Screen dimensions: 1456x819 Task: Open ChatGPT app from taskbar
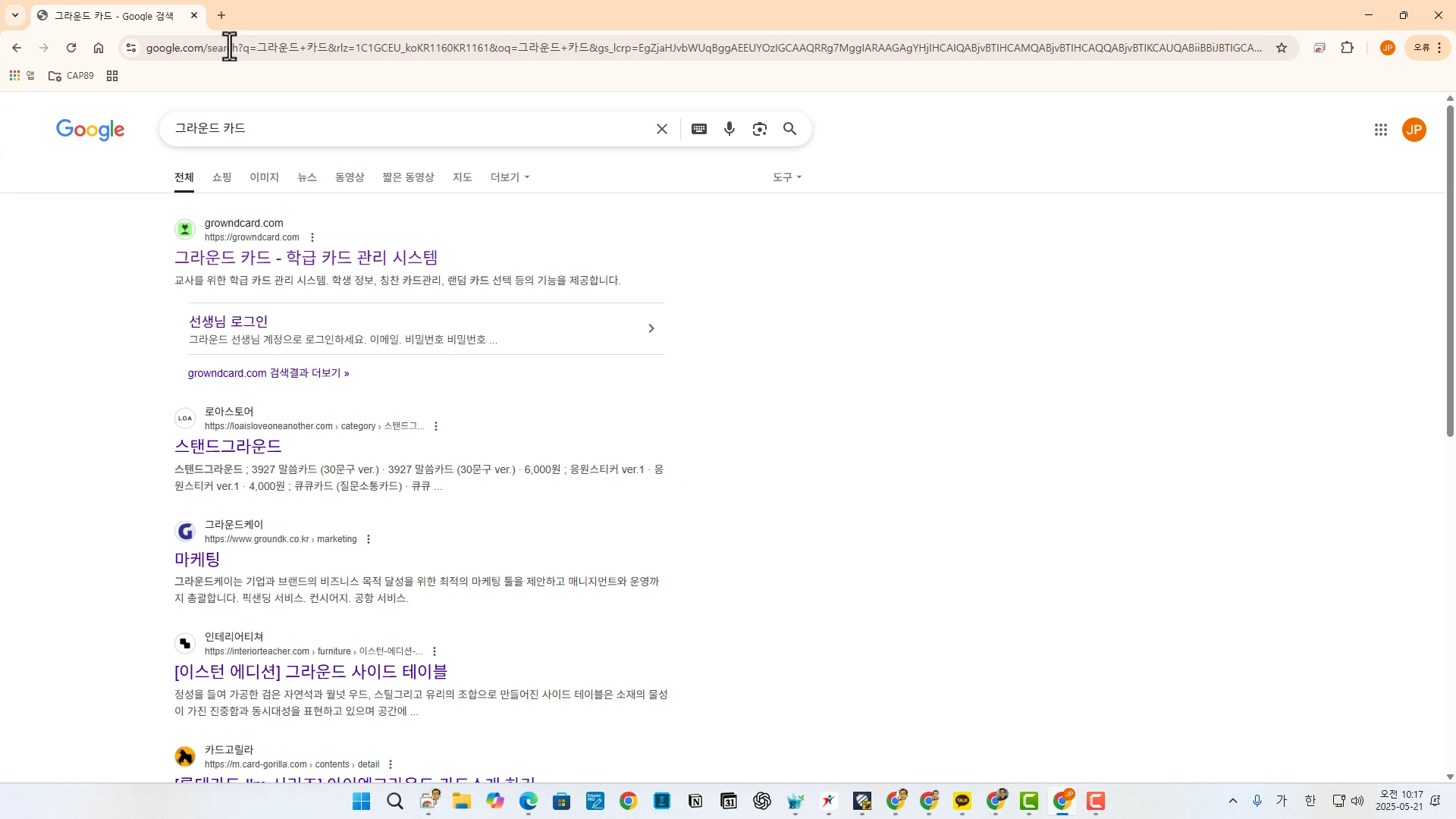click(762, 802)
